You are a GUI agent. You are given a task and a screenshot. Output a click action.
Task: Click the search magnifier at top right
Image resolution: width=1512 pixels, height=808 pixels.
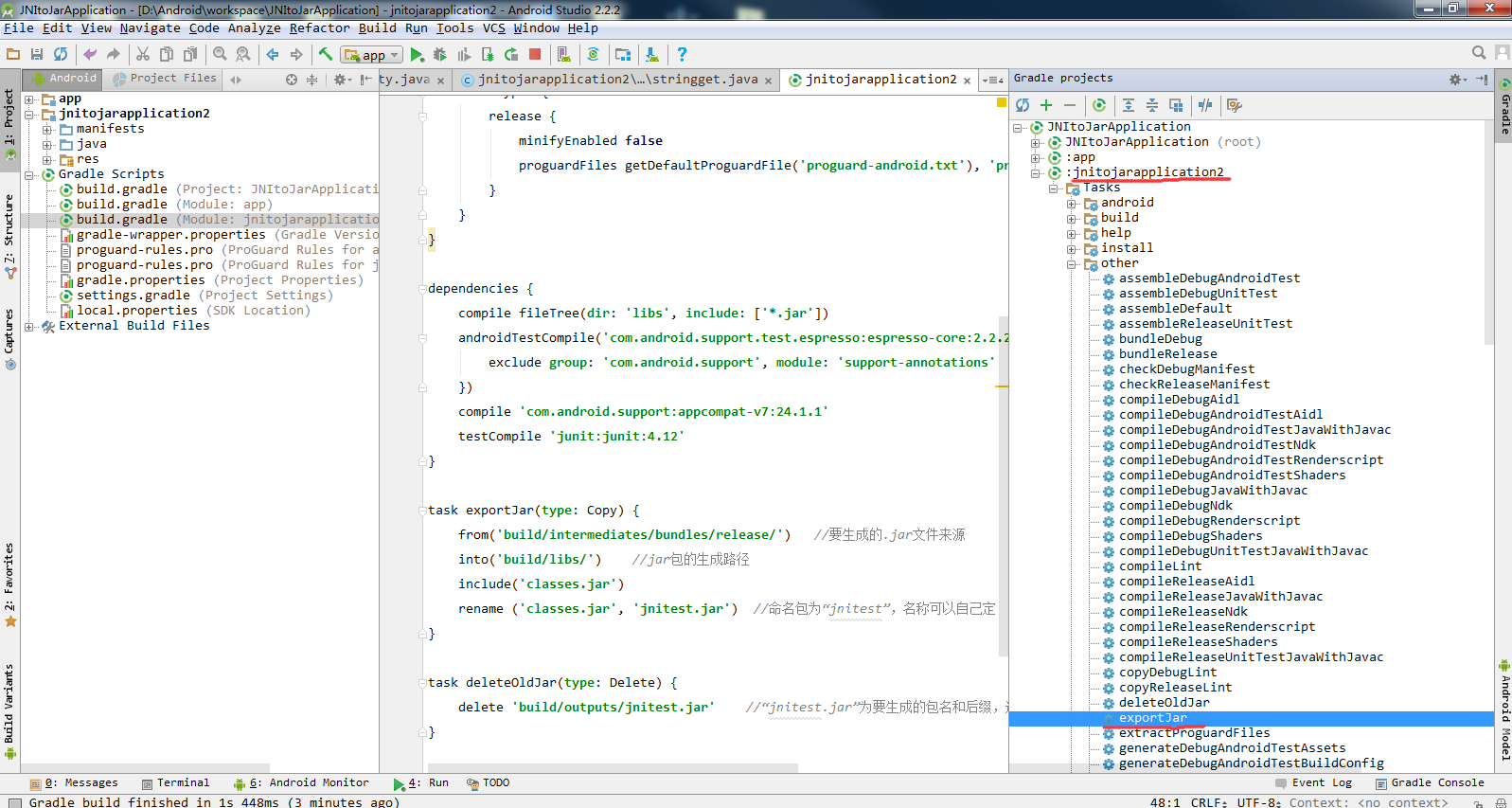(x=1479, y=53)
